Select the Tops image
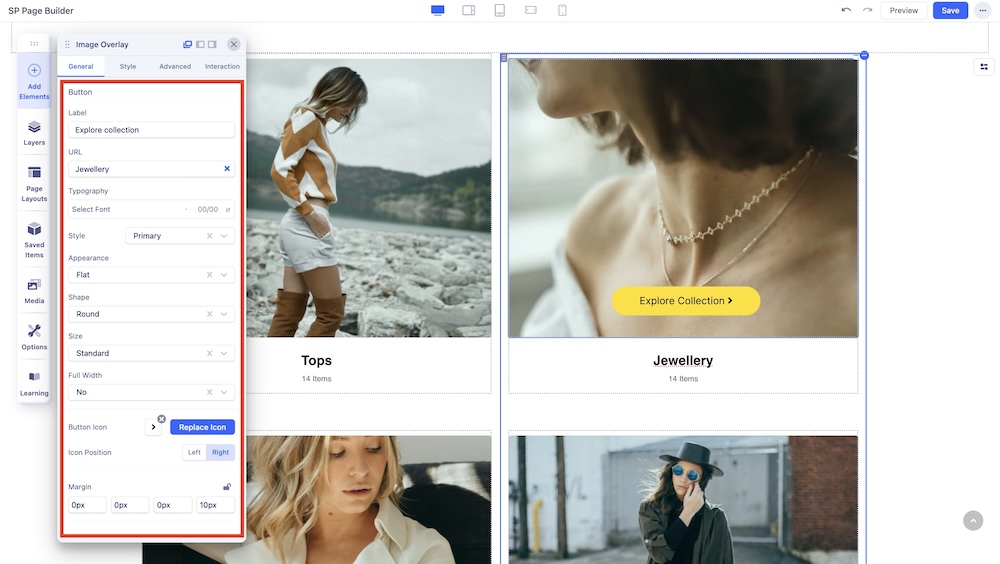Viewport: 1000px width, 564px height. pyautogui.click(x=369, y=198)
